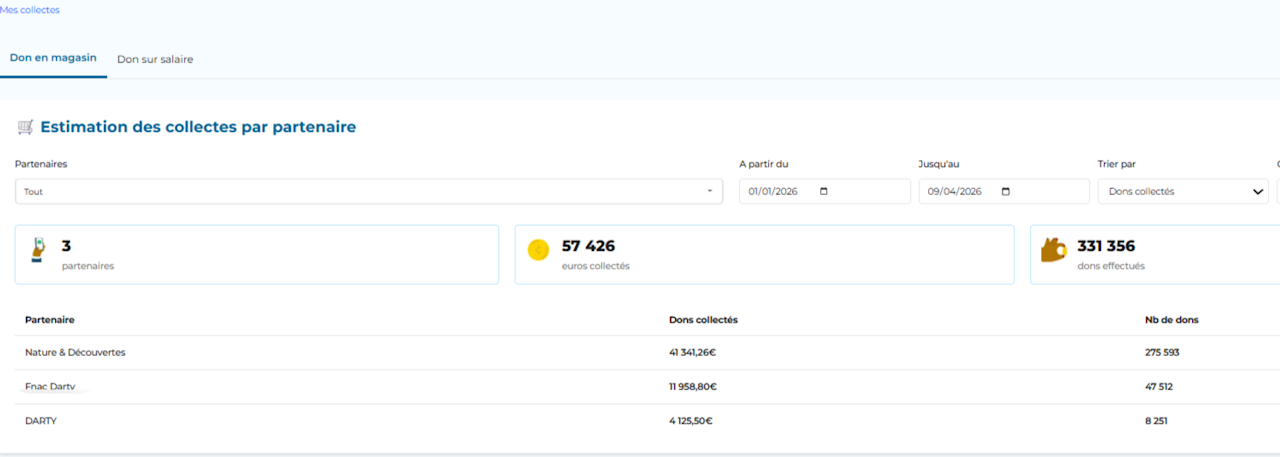Expand the Trier par Dons collectés dropdown
The width and height of the screenshot is (1280, 457).
click(1183, 191)
